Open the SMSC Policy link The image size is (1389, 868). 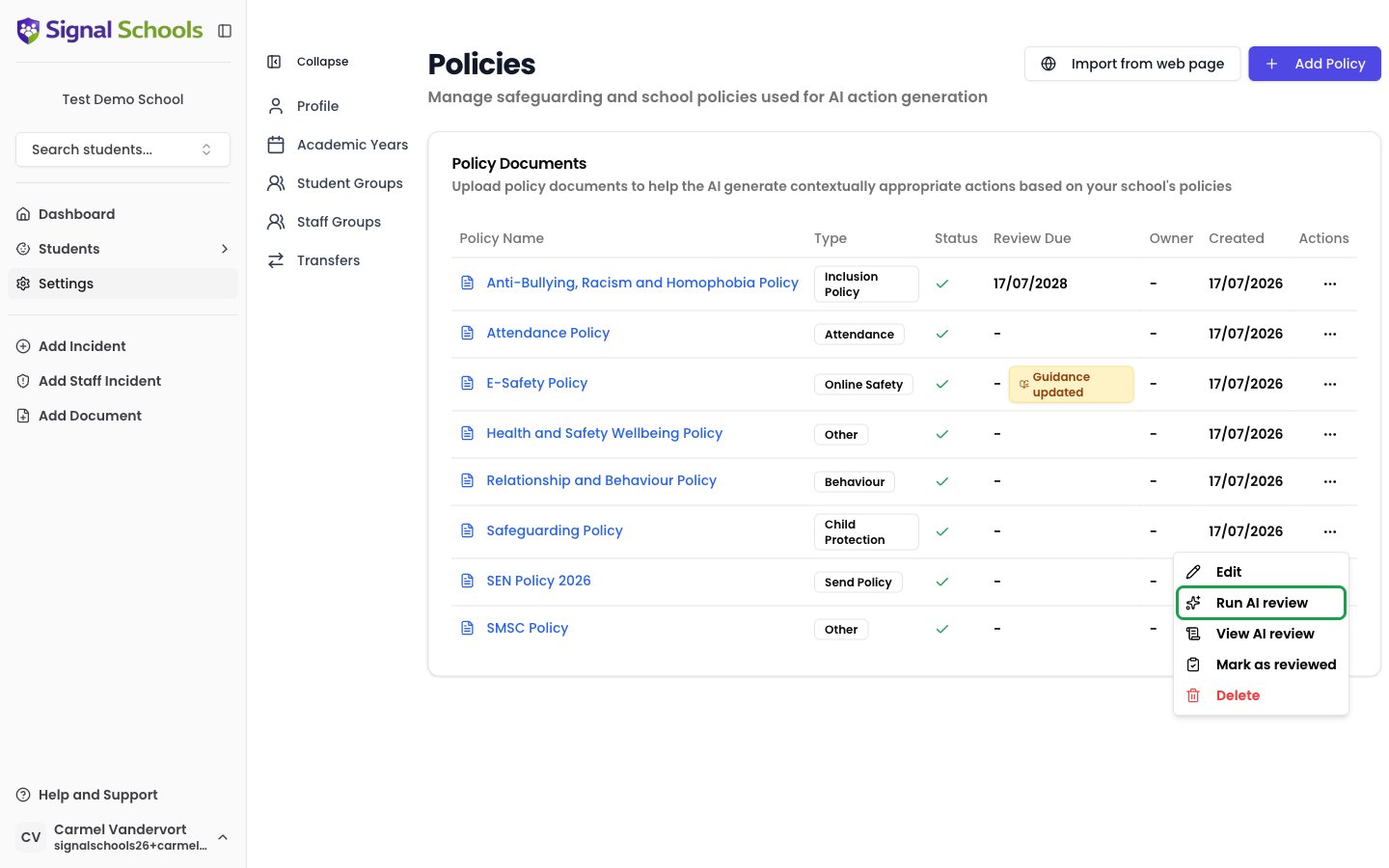click(x=528, y=628)
